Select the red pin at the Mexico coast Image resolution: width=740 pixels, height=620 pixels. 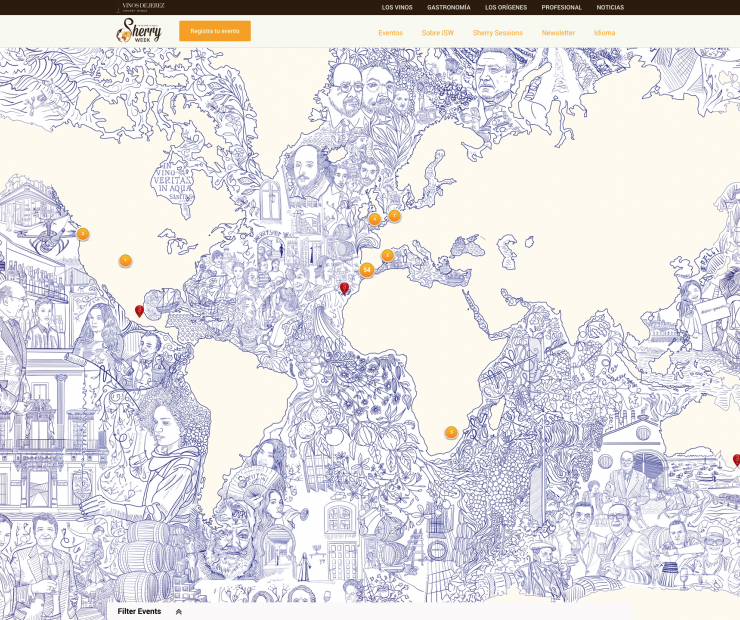click(x=139, y=311)
